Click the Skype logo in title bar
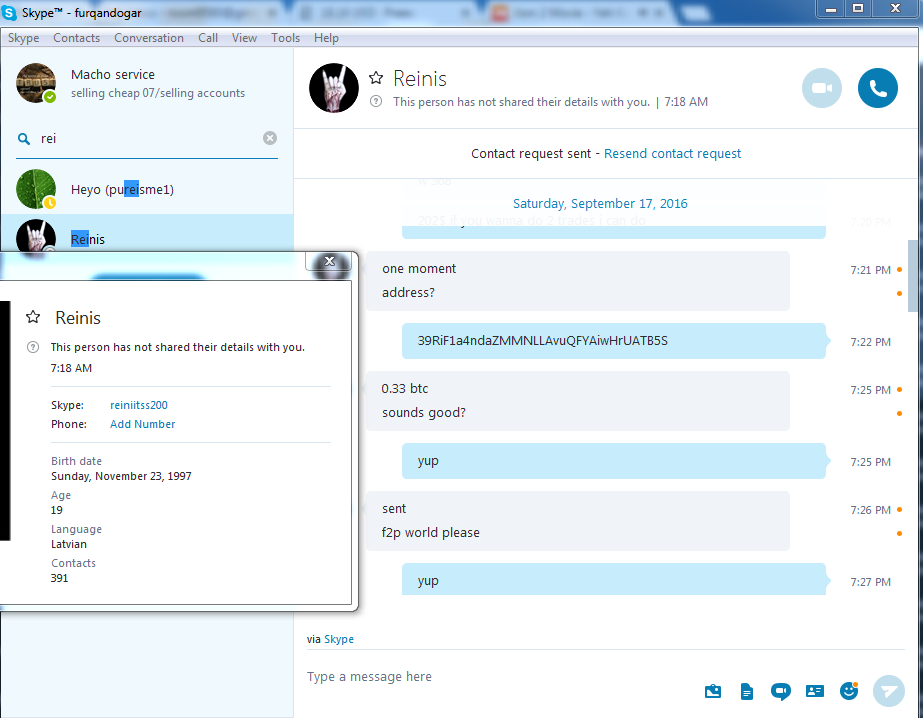 (x=9, y=12)
